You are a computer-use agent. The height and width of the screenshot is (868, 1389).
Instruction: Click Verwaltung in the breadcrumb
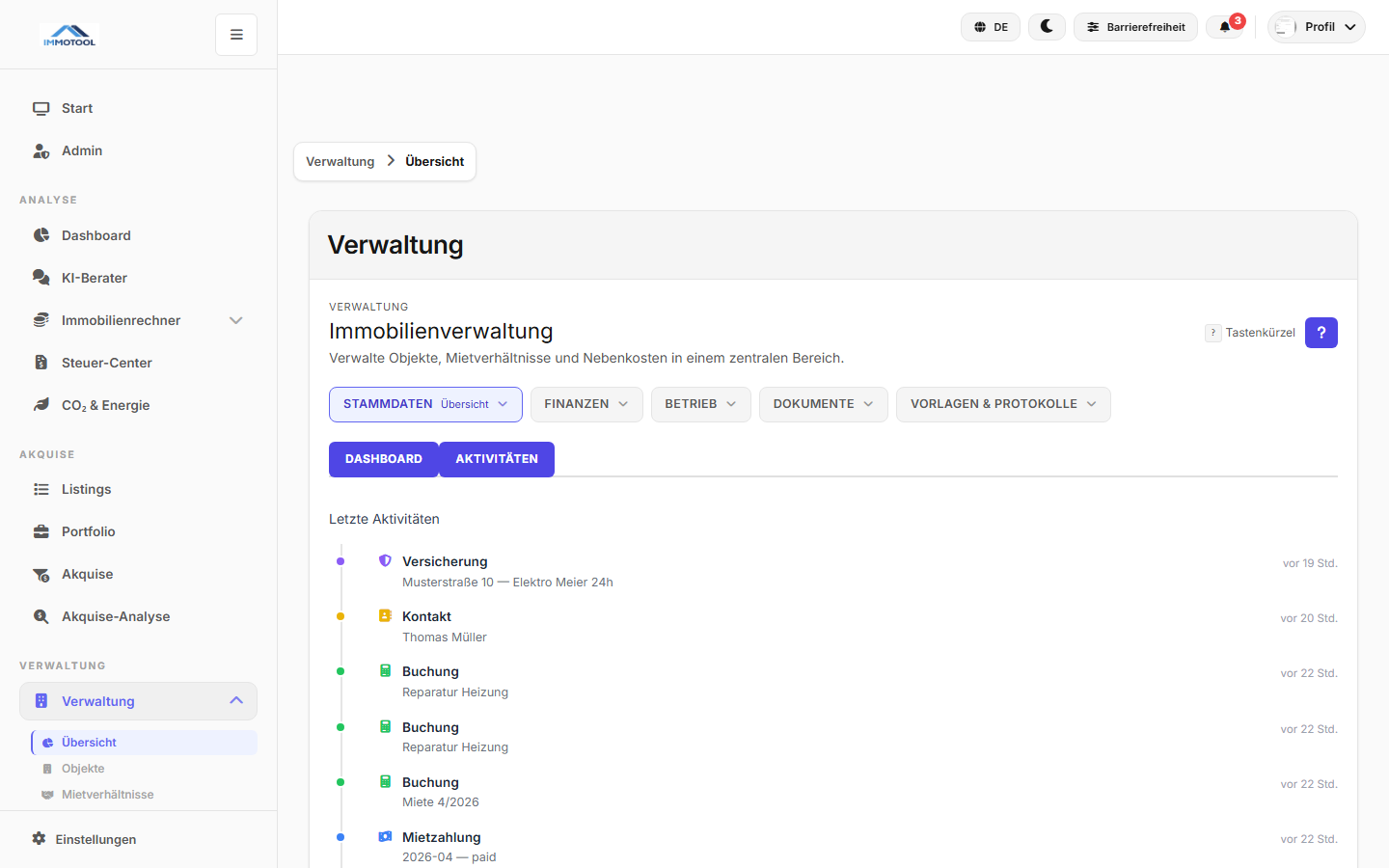(x=340, y=162)
